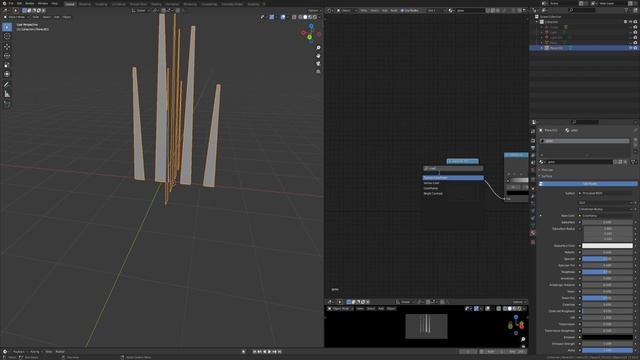The height and width of the screenshot is (360, 640).
Task: Open the Node menu in node editor header
Action: click(x=394, y=11)
